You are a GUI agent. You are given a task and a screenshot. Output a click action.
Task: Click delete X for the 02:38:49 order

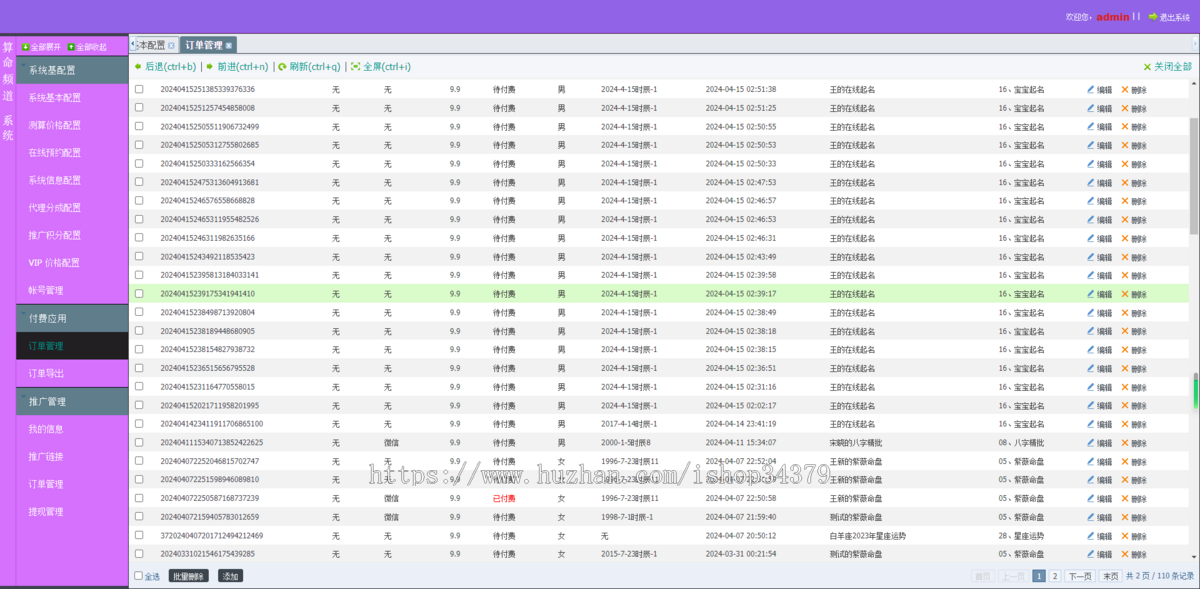click(x=1125, y=313)
